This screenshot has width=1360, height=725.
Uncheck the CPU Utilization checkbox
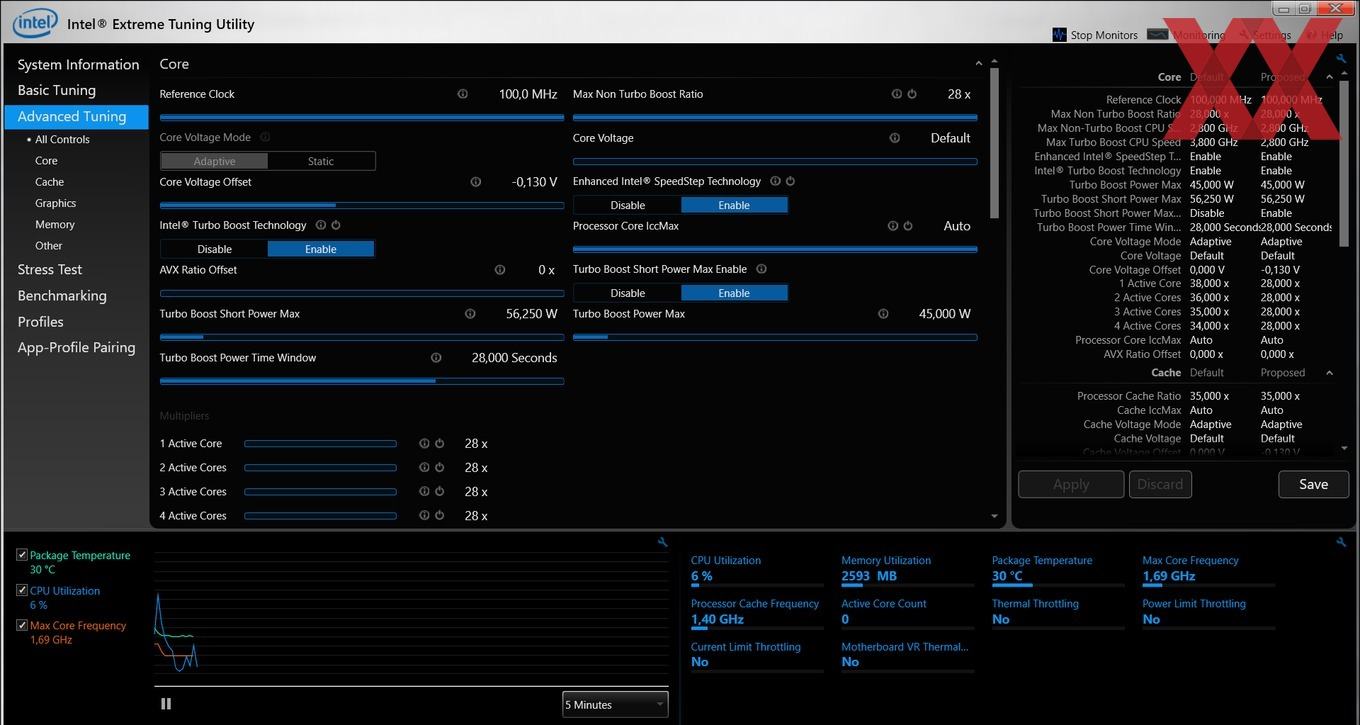22,591
